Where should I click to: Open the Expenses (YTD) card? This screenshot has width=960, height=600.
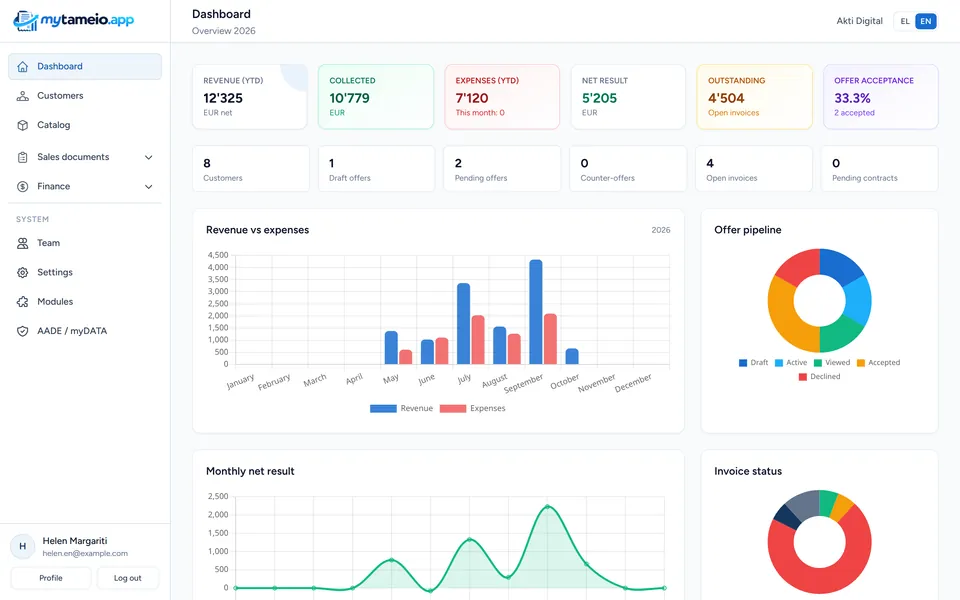pyautogui.click(x=502, y=97)
